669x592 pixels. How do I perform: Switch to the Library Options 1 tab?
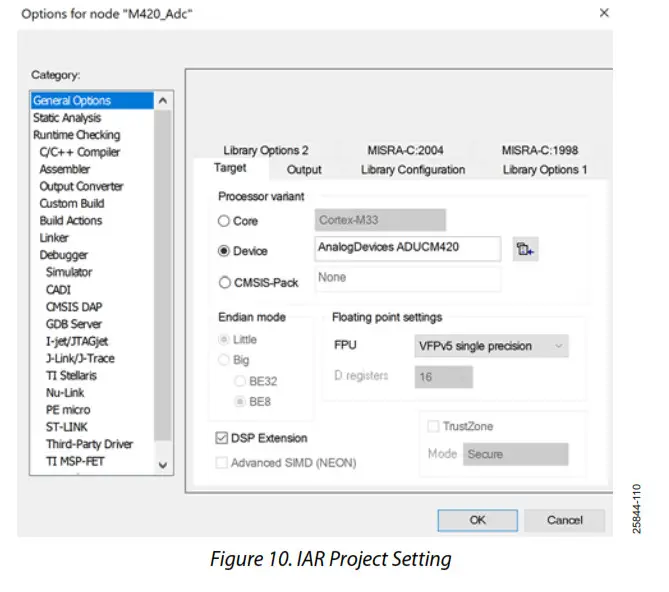(x=545, y=170)
